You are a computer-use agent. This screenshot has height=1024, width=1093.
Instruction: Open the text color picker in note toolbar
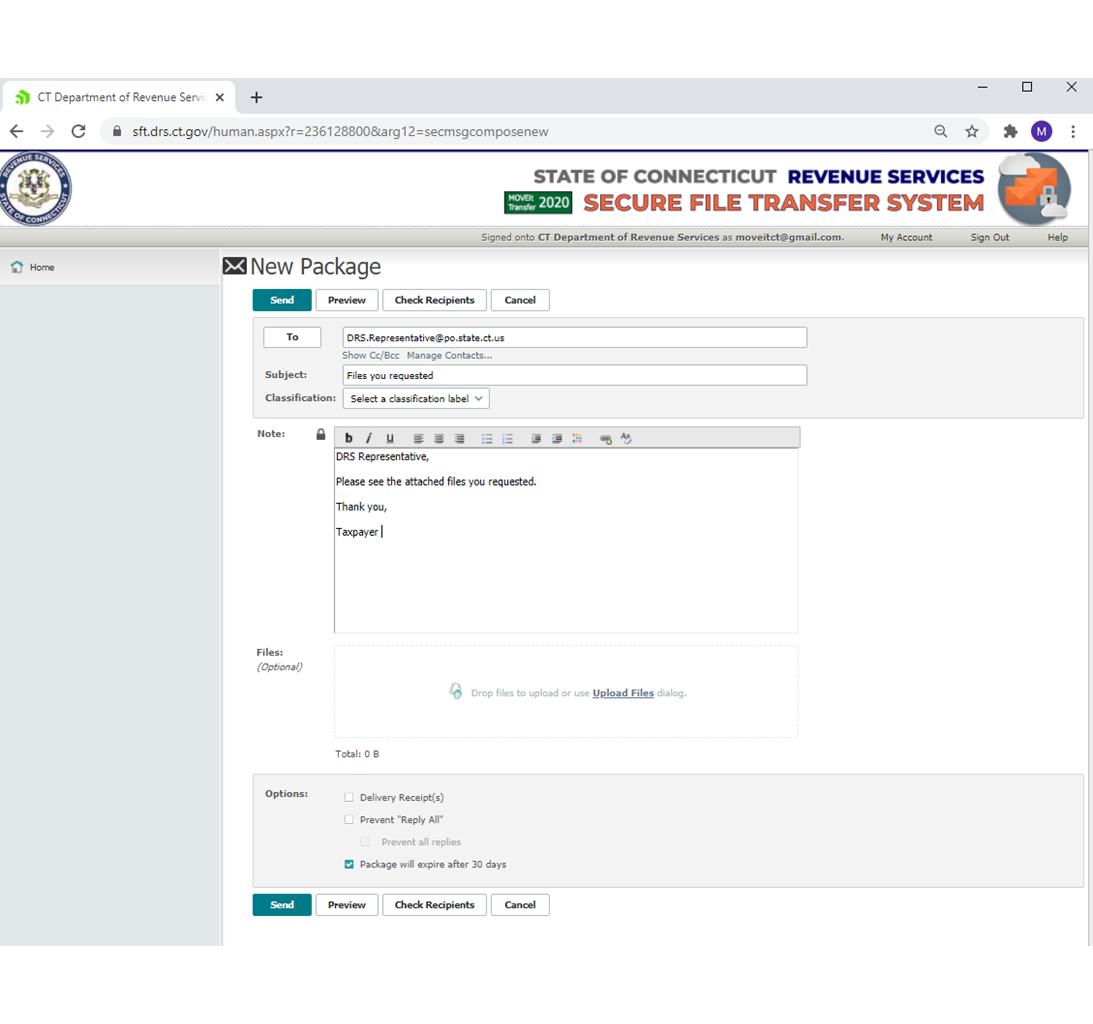click(x=577, y=439)
